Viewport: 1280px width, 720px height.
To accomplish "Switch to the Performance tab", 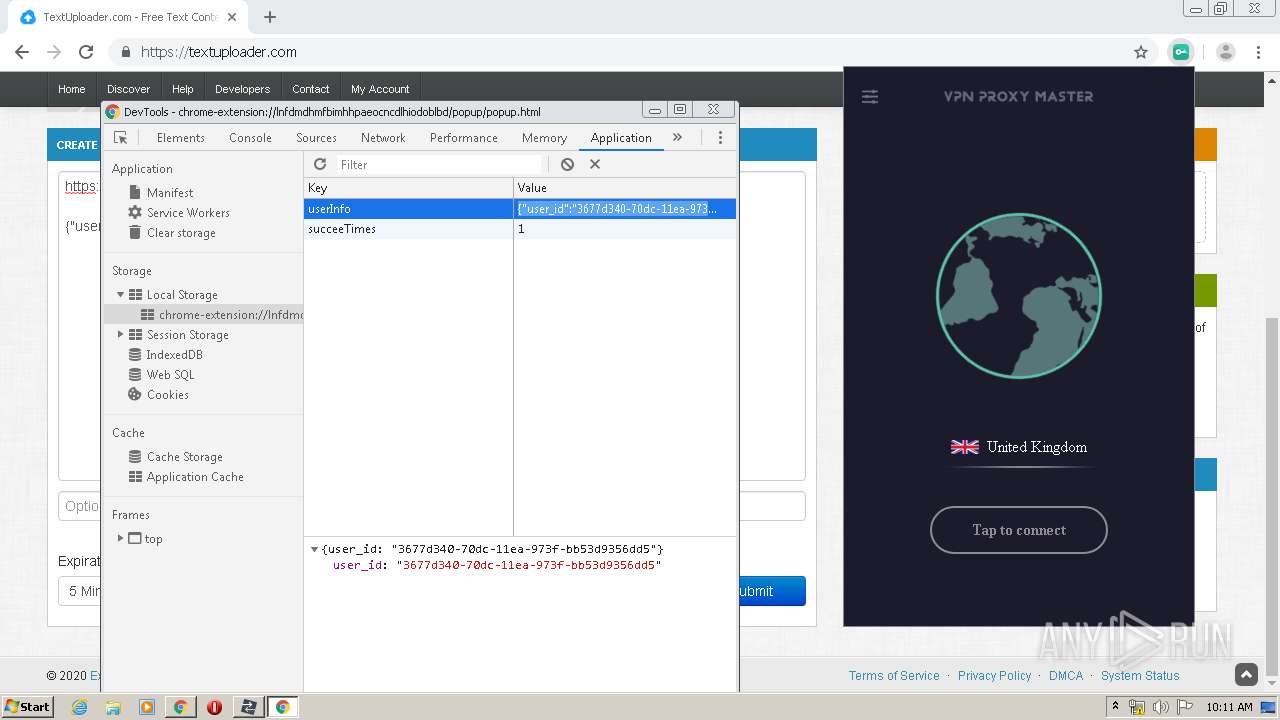I will click(464, 138).
